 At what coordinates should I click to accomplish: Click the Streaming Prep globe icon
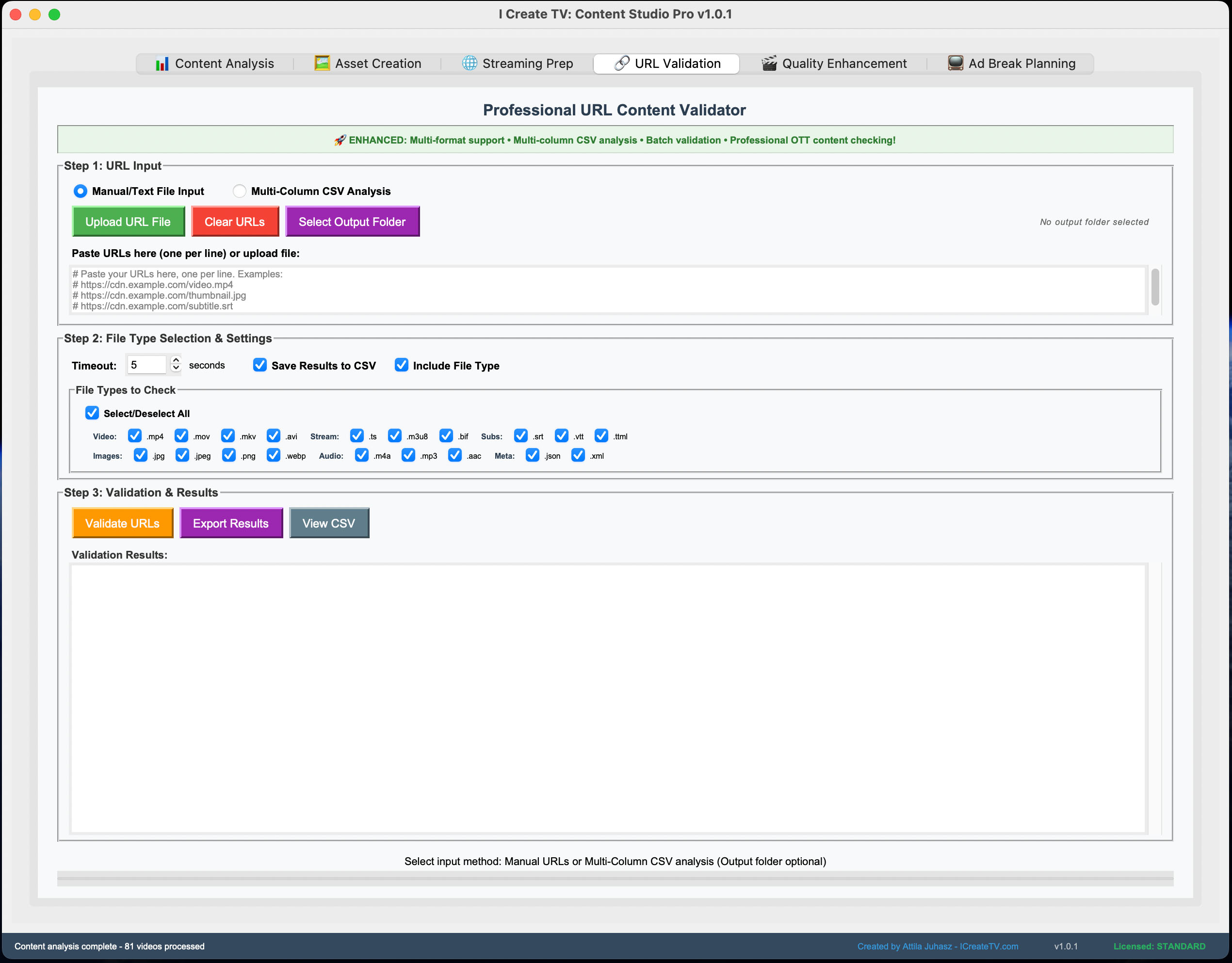pyautogui.click(x=470, y=63)
